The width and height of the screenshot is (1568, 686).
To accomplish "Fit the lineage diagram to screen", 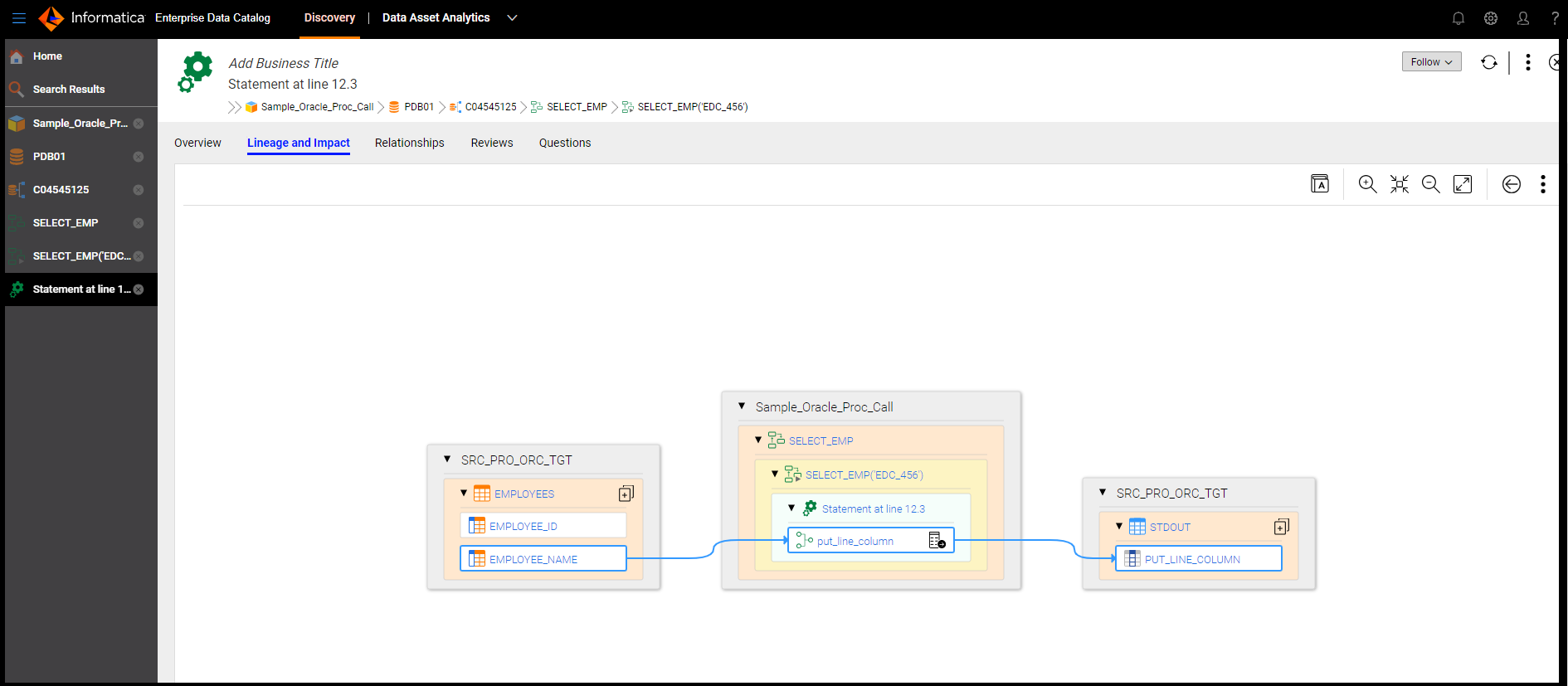I will pyautogui.click(x=1400, y=184).
